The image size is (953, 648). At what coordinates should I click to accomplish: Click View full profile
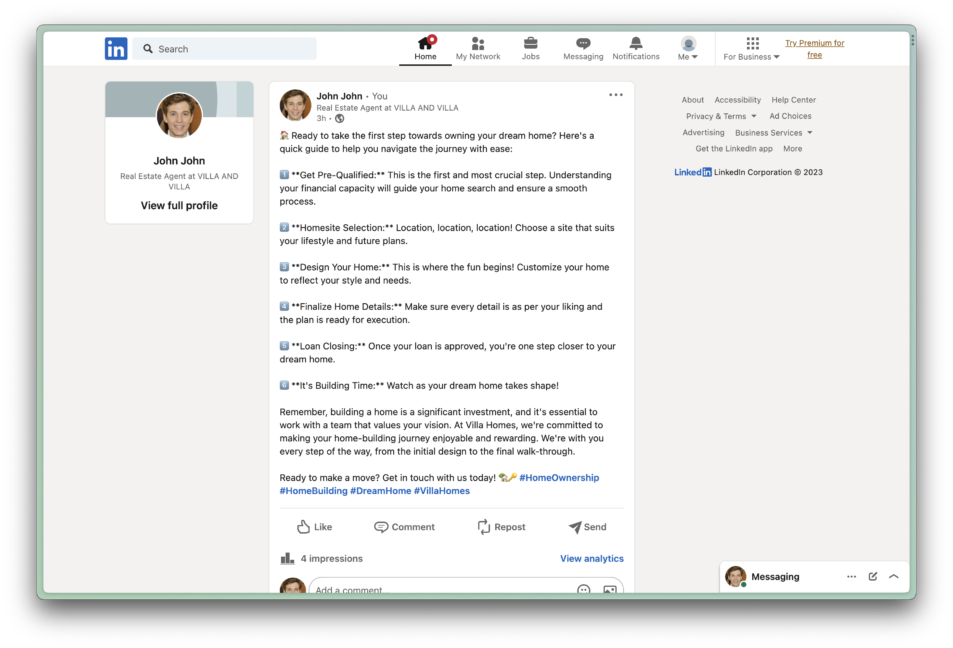[x=179, y=205]
